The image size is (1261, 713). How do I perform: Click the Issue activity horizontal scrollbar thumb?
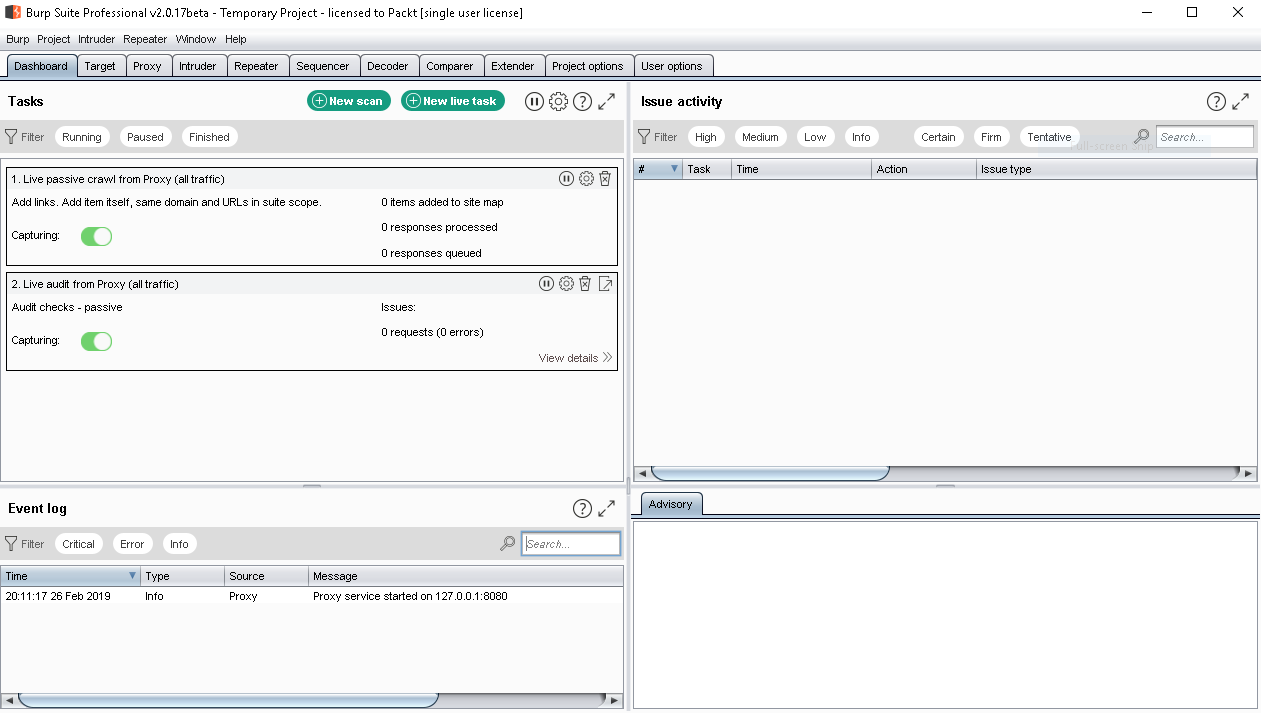[x=770, y=473]
